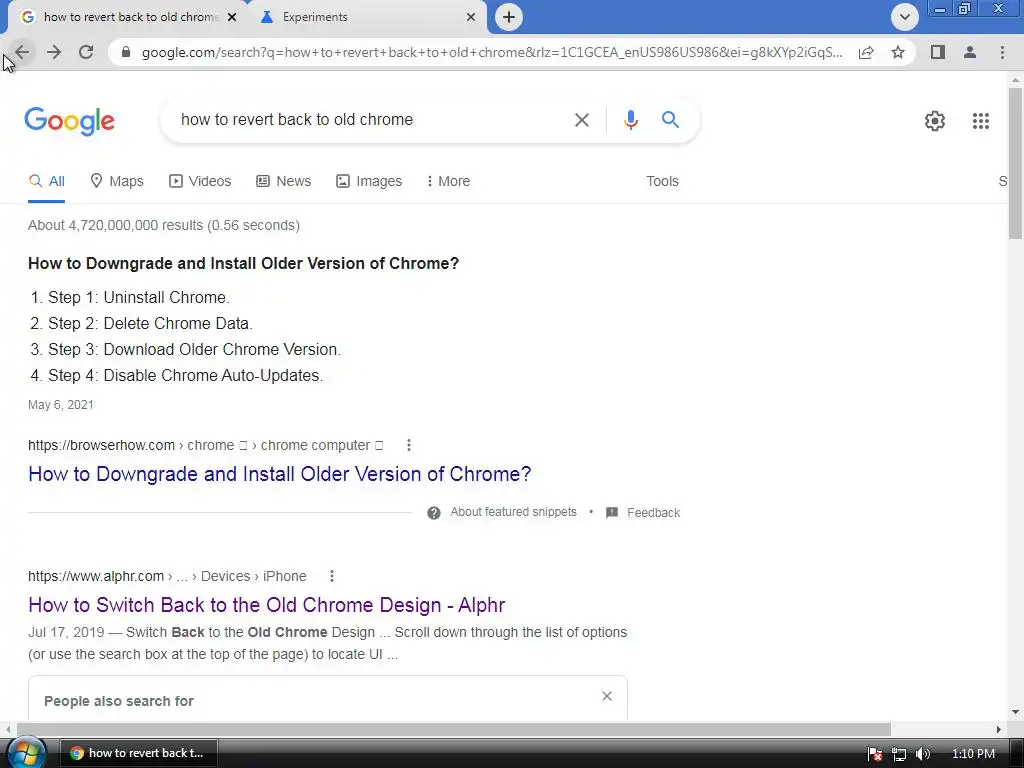Switch to News results

[283, 182]
